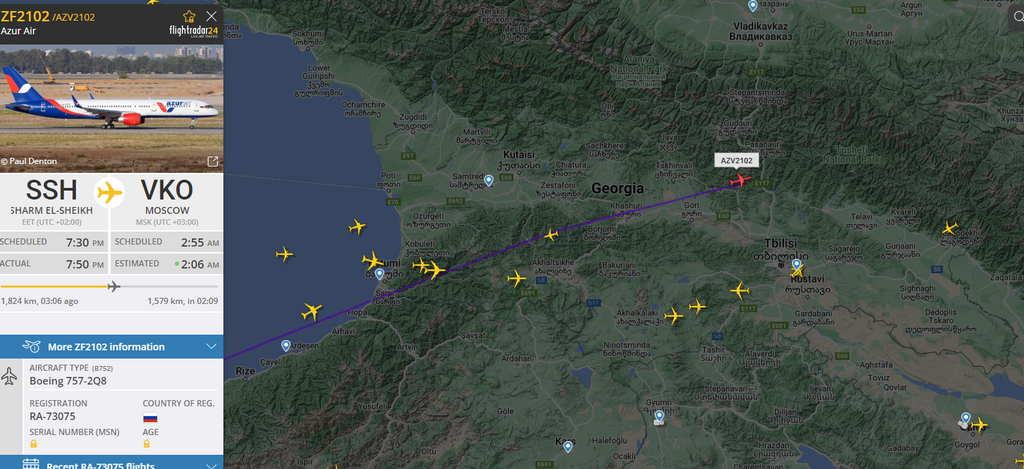Click the locked Serial Number padlock
Image resolution: width=1024 pixels, height=469 pixels.
33,444
